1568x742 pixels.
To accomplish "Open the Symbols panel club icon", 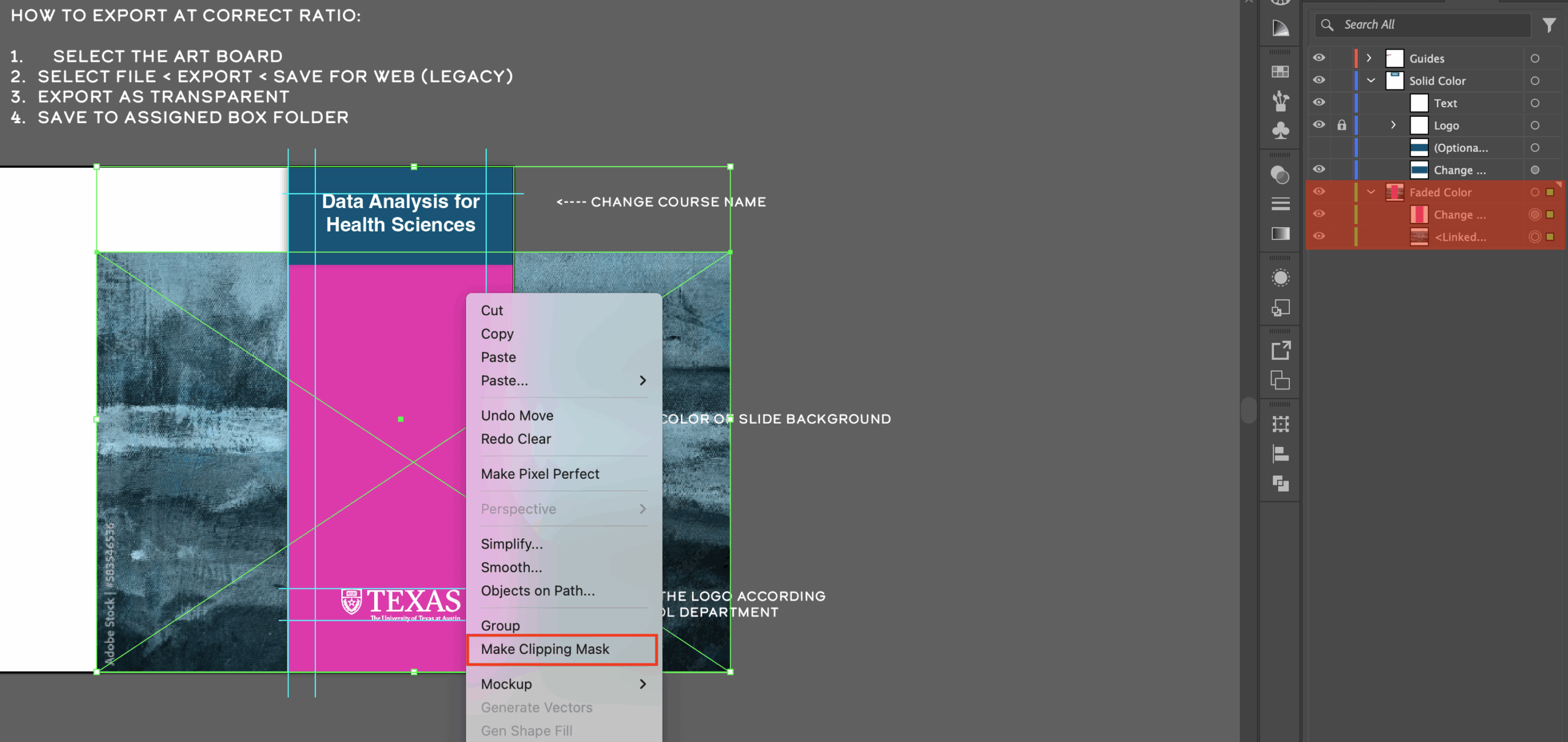I will point(1280,130).
